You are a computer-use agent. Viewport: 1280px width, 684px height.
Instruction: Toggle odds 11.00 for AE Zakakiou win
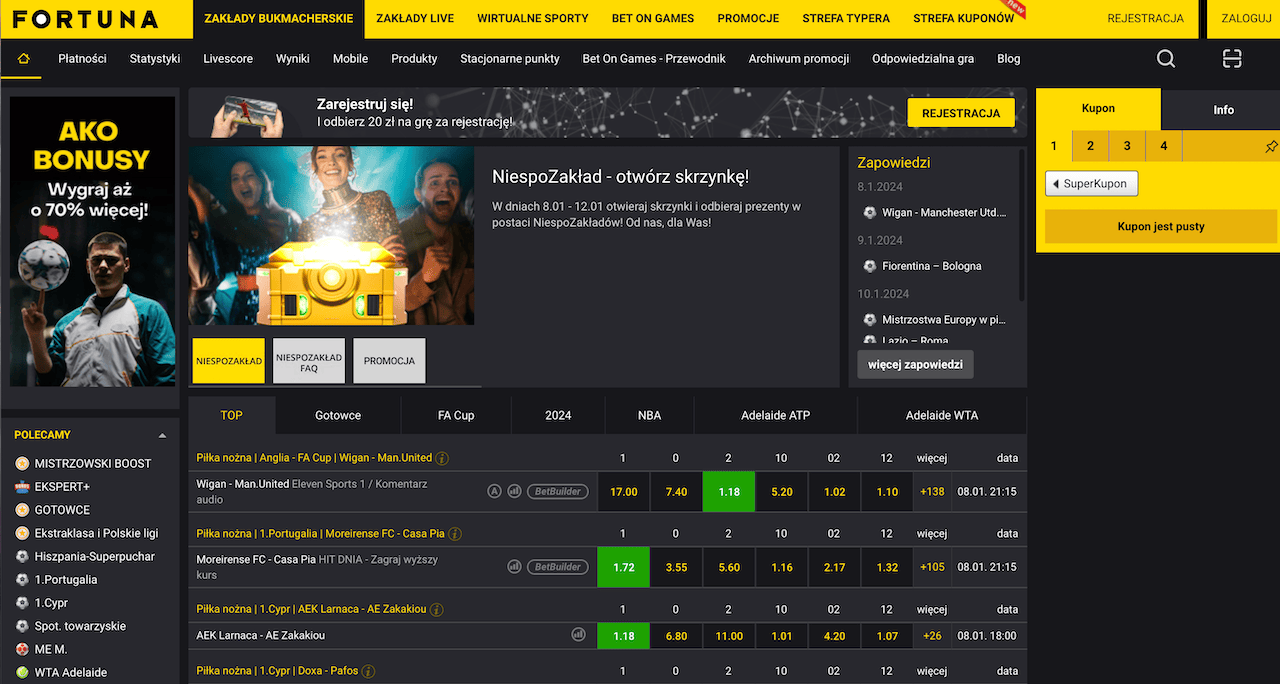(x=729, y=635)
